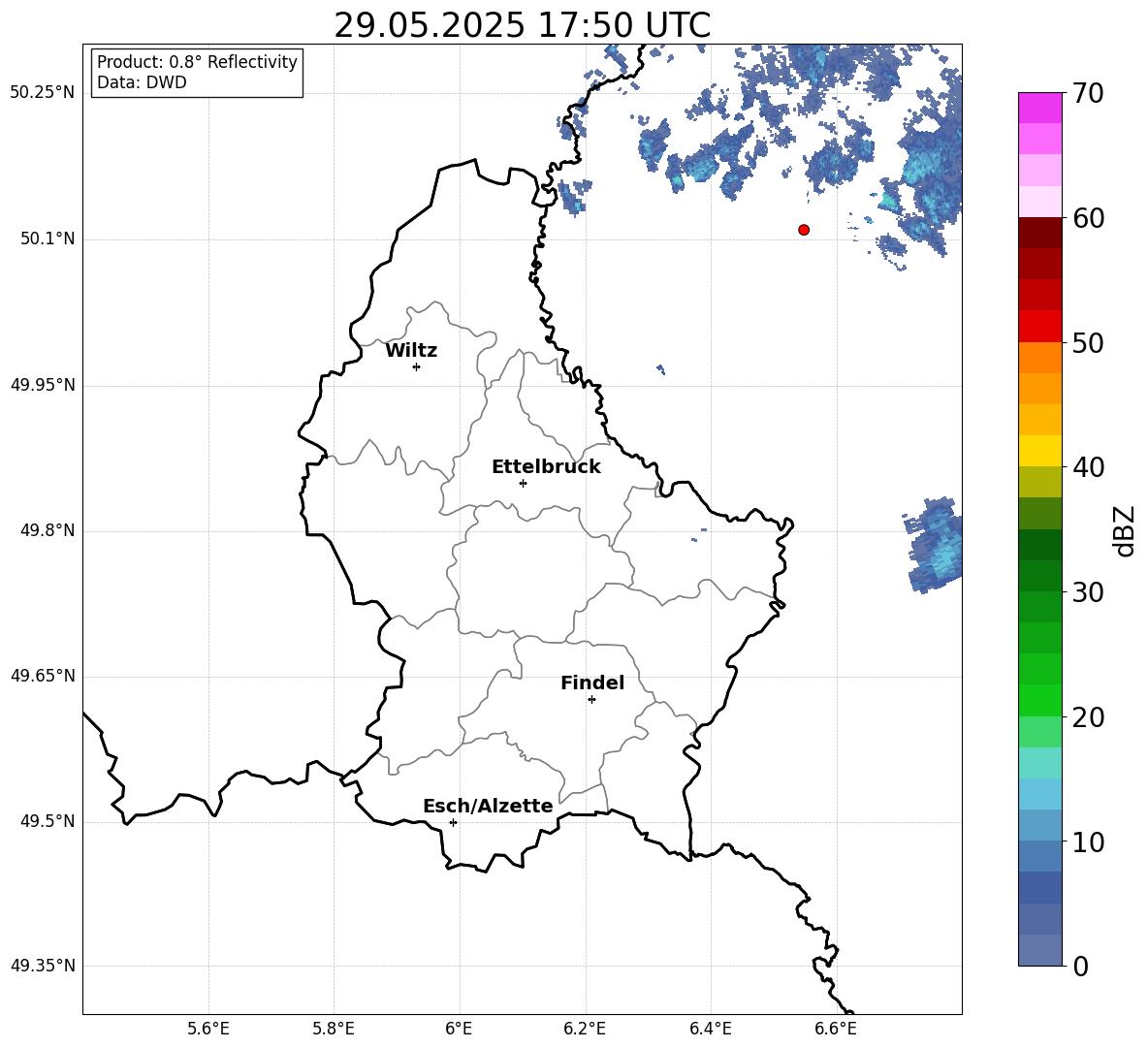
Task: Click the Wiltz station cross marker
Action: (417, 366)
